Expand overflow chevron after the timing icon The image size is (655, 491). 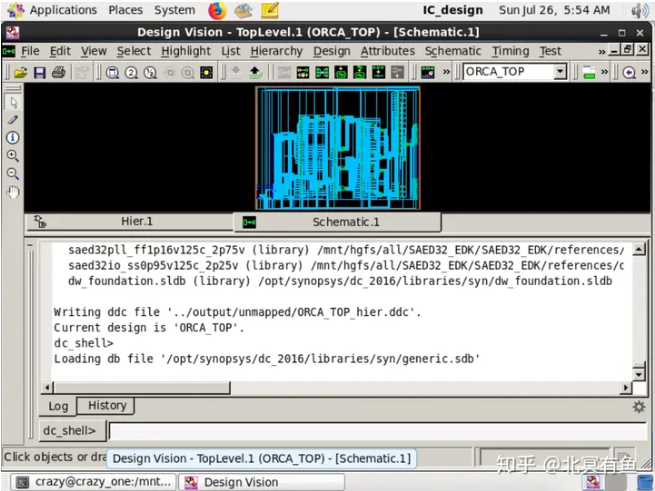click(446, 72)
